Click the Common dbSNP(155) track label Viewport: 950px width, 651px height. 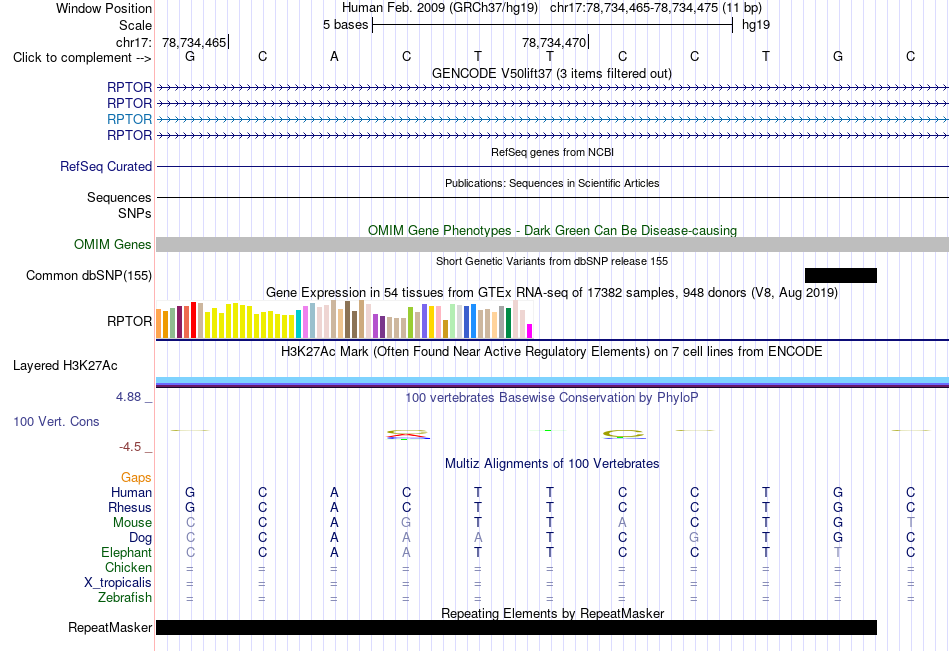(88, 276)
